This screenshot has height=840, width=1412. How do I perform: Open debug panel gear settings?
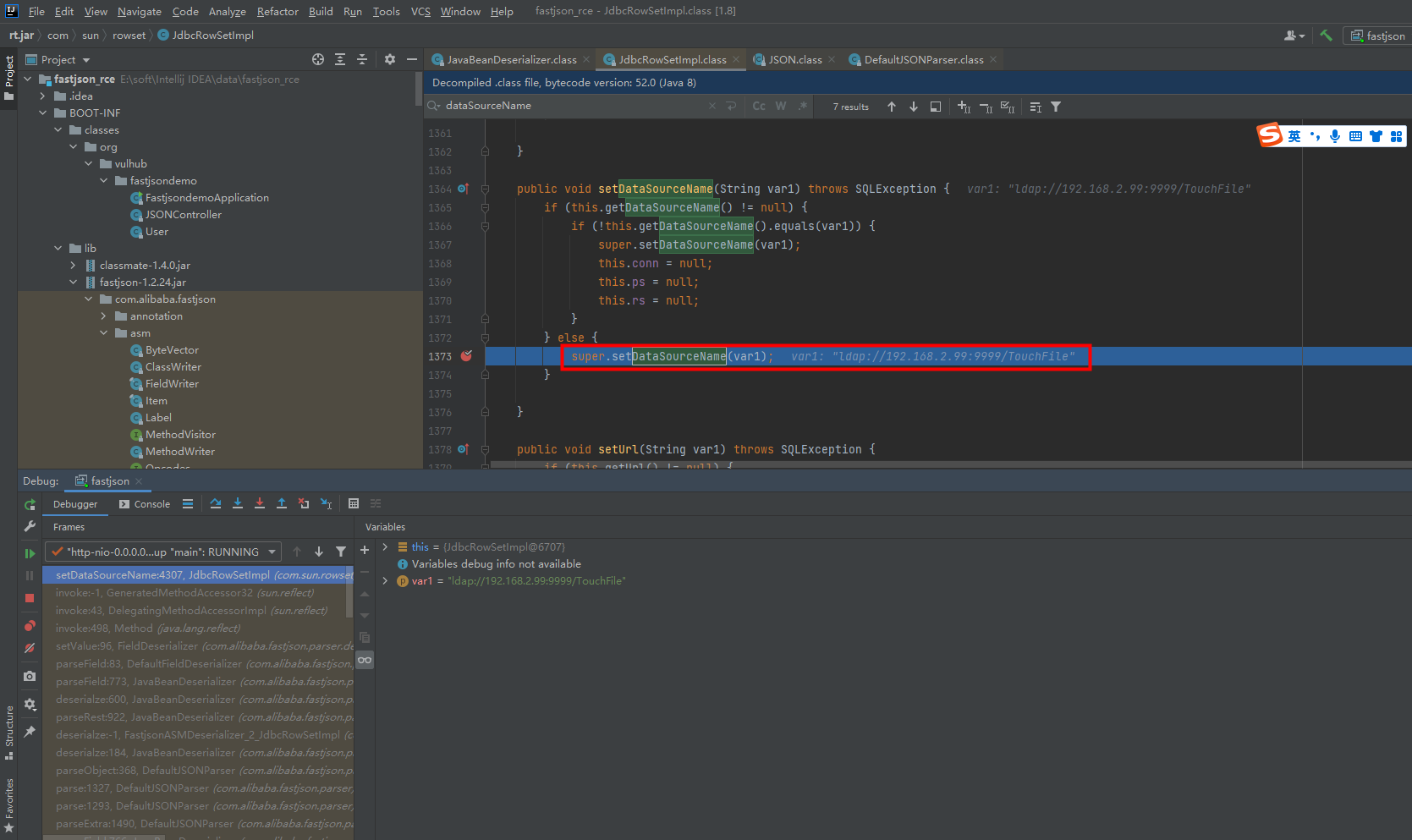point(30,704)
